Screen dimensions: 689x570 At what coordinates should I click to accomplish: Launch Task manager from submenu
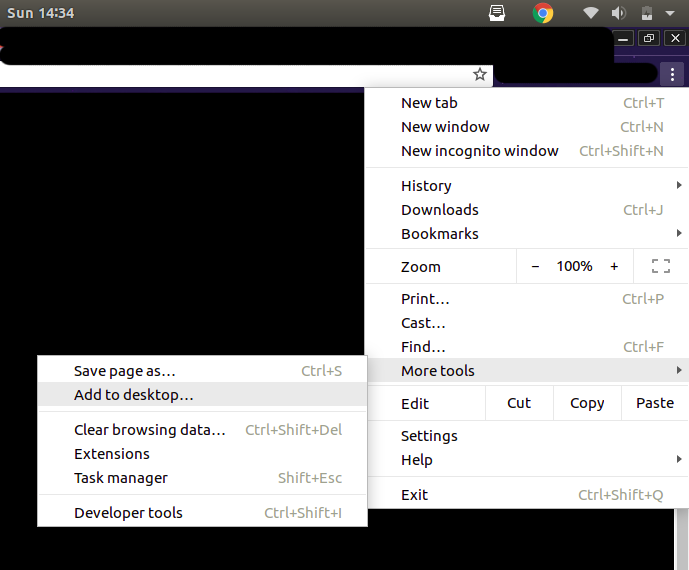pos(202,478)
